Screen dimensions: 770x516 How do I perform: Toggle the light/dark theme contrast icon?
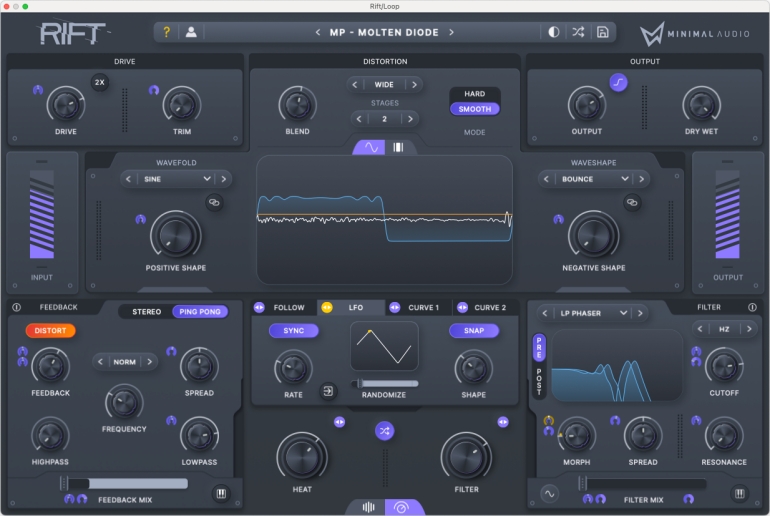[x=554, y=32]
